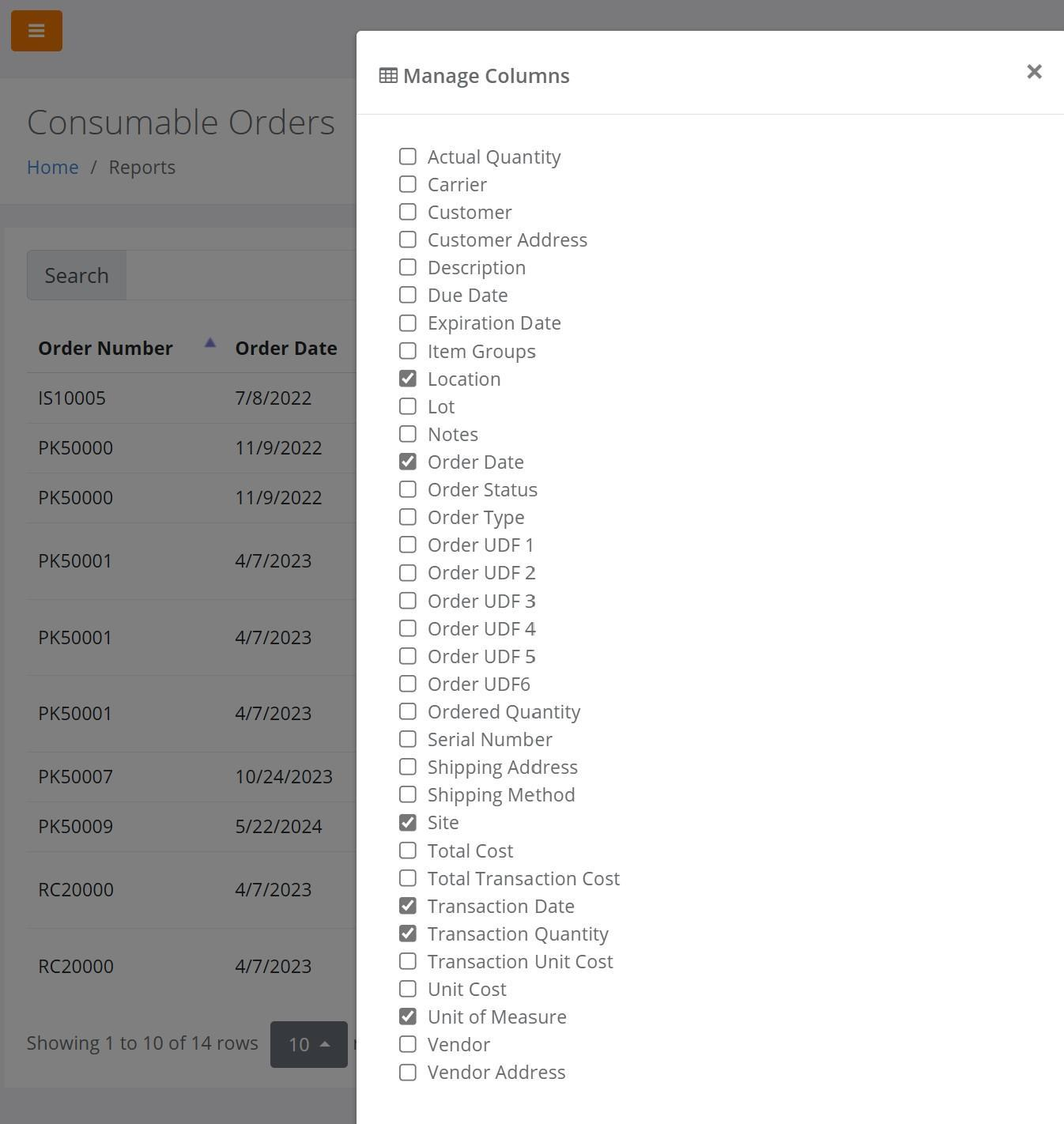Enable the Transaction Unit Cost column

coord(408,961)
